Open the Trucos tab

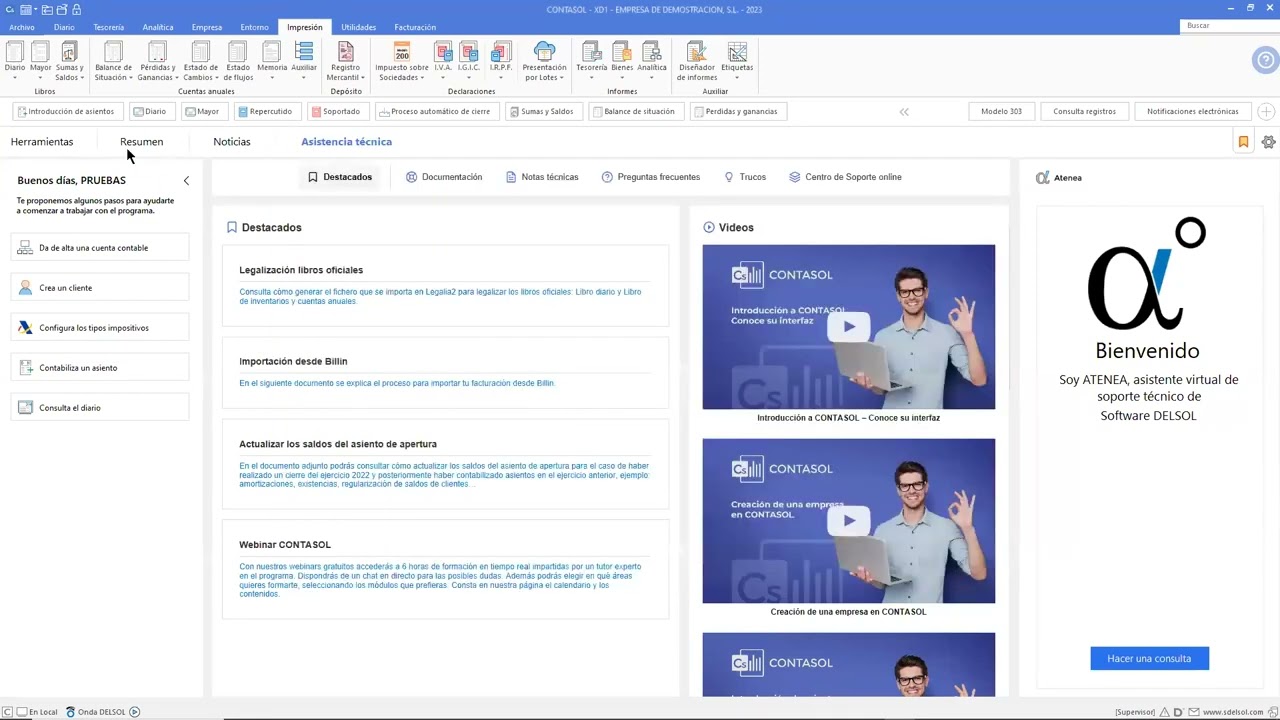[x=745, y=177]
